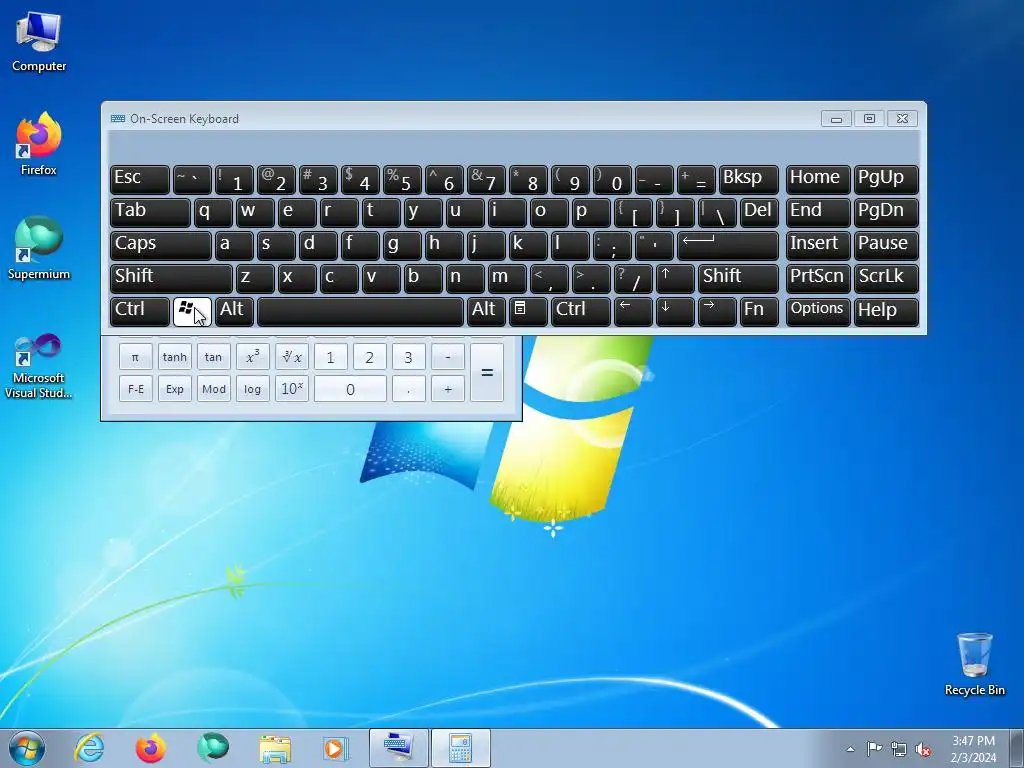Click the network tray icon

click(899, 749)
